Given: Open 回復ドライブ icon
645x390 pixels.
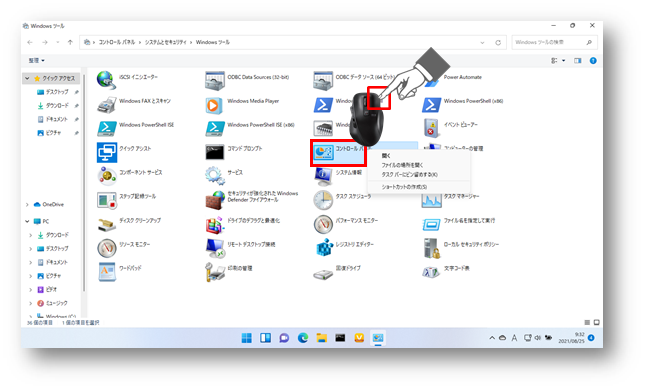Looking at the screenshot, I should coord(323,274).
